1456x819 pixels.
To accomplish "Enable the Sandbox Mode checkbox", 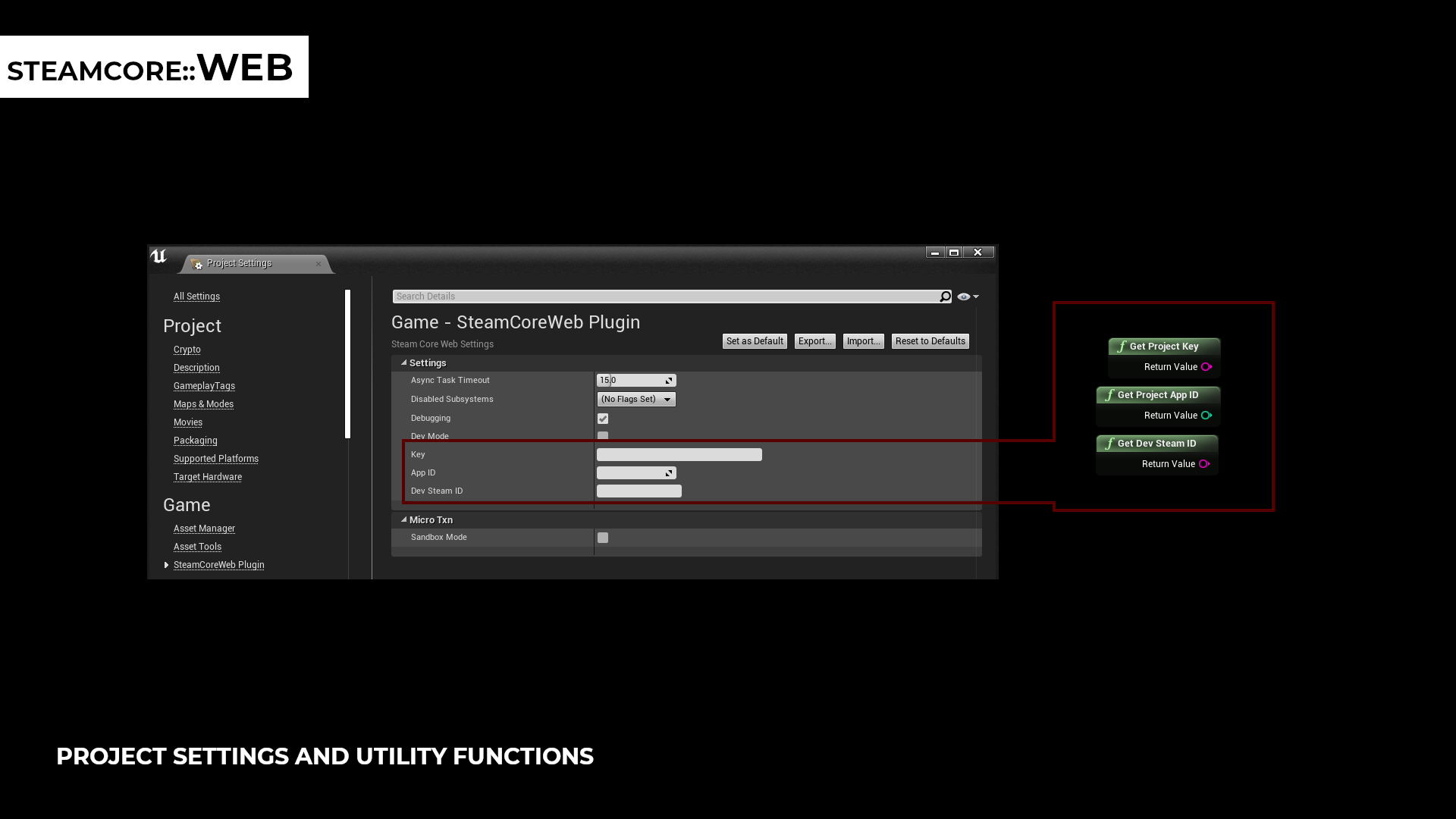I will coord(603,538).
